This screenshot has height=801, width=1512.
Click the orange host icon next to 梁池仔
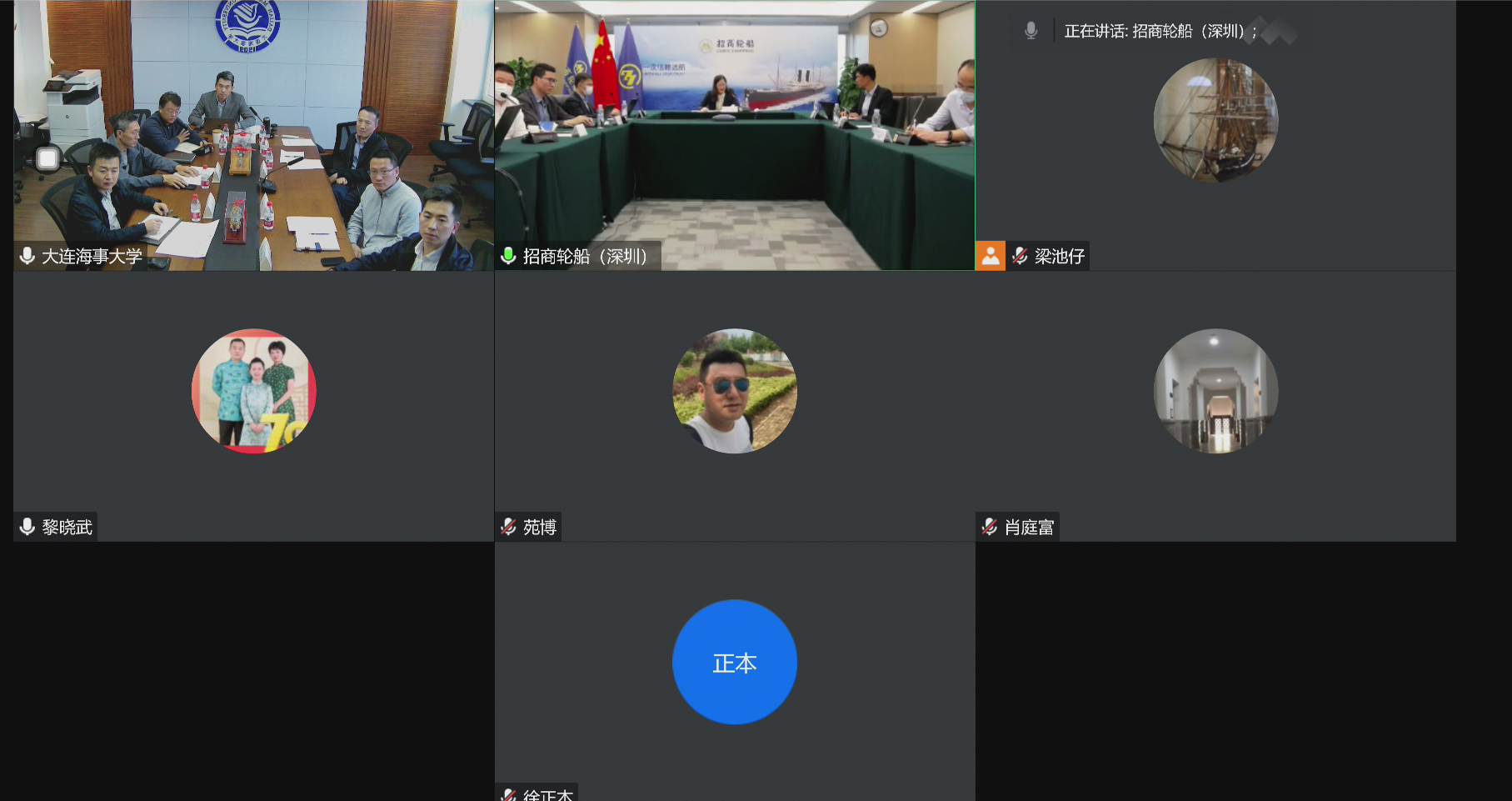point(990,256)
